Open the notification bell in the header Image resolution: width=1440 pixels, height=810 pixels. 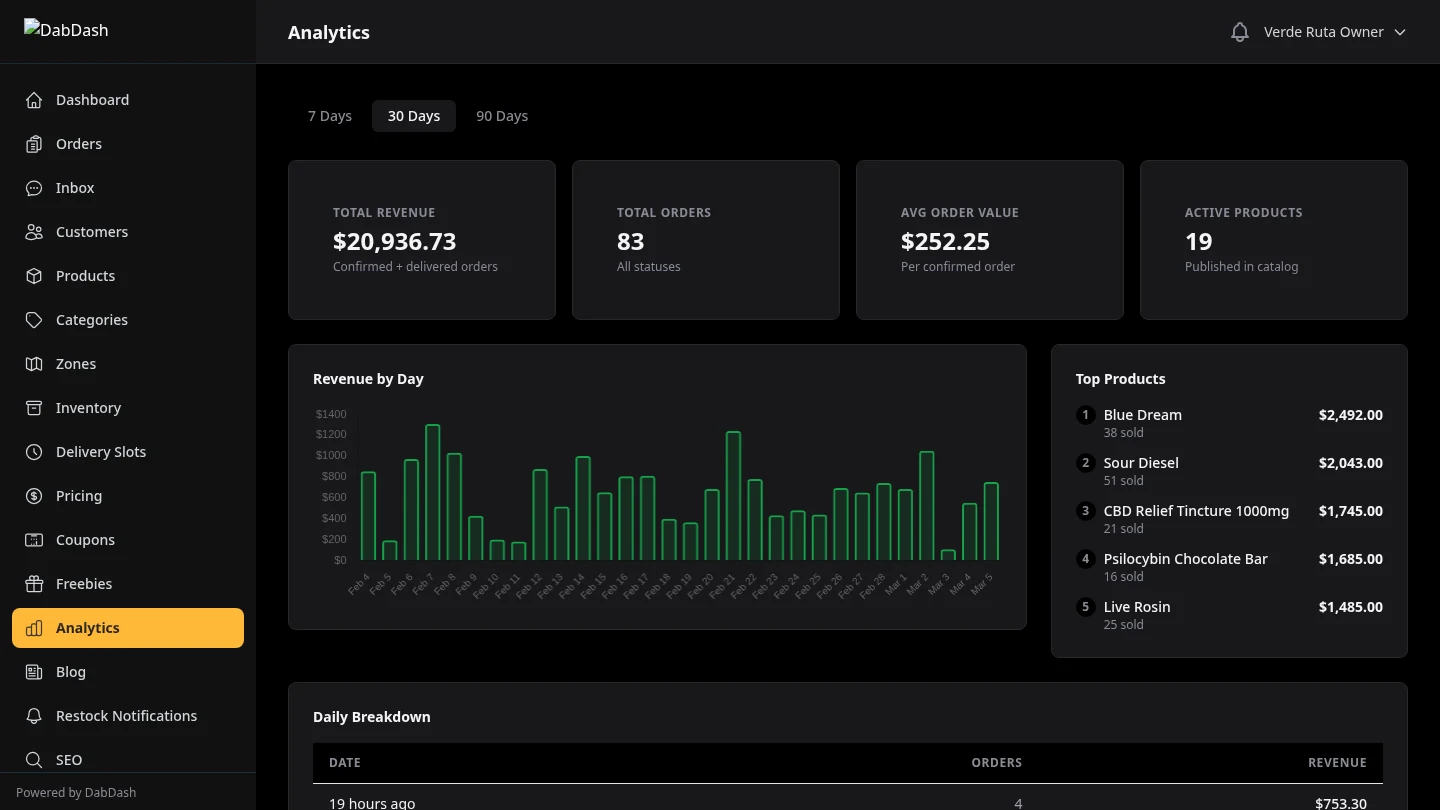click(x=1239, y=31)
